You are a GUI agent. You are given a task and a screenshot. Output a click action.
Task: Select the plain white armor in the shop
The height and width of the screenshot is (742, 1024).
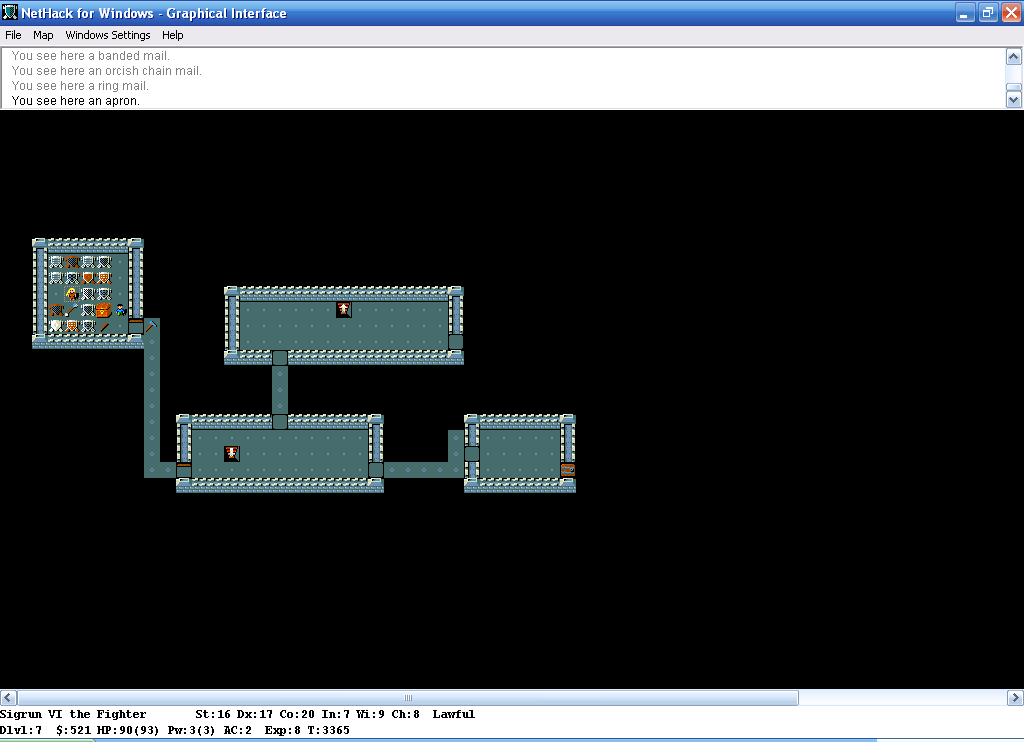(56, 325)
